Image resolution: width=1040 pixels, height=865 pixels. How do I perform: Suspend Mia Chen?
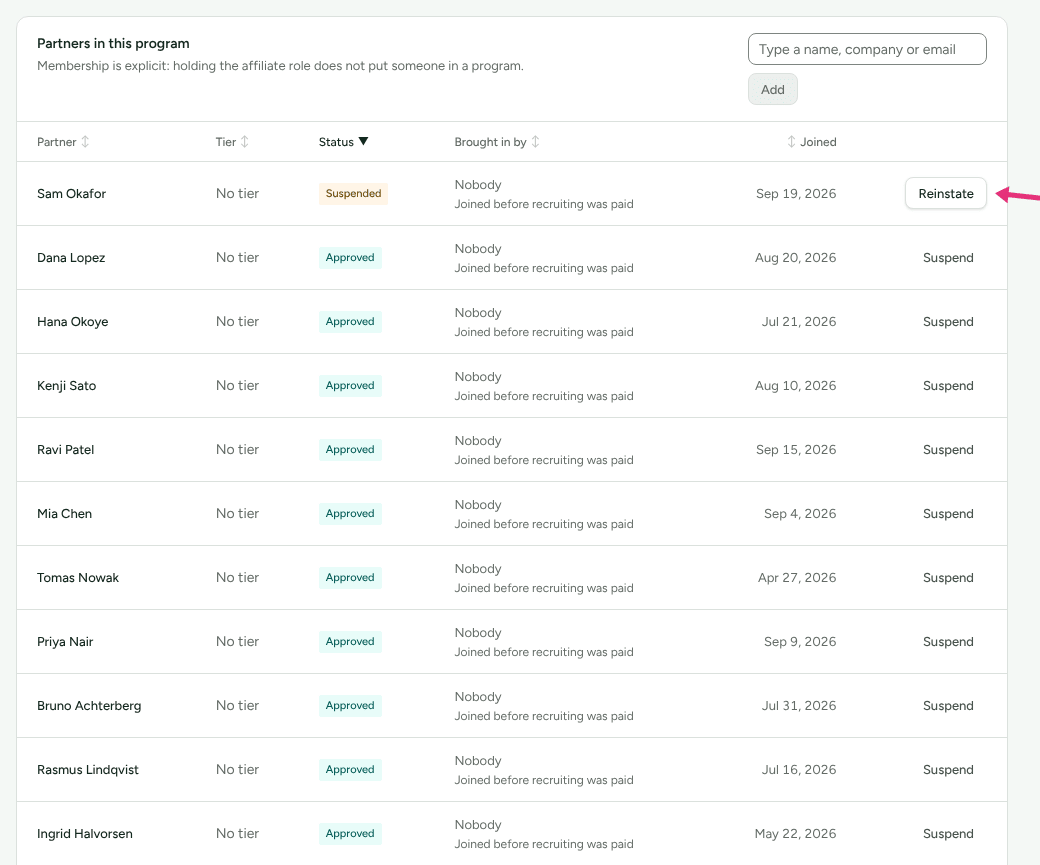tap(948, 514)
